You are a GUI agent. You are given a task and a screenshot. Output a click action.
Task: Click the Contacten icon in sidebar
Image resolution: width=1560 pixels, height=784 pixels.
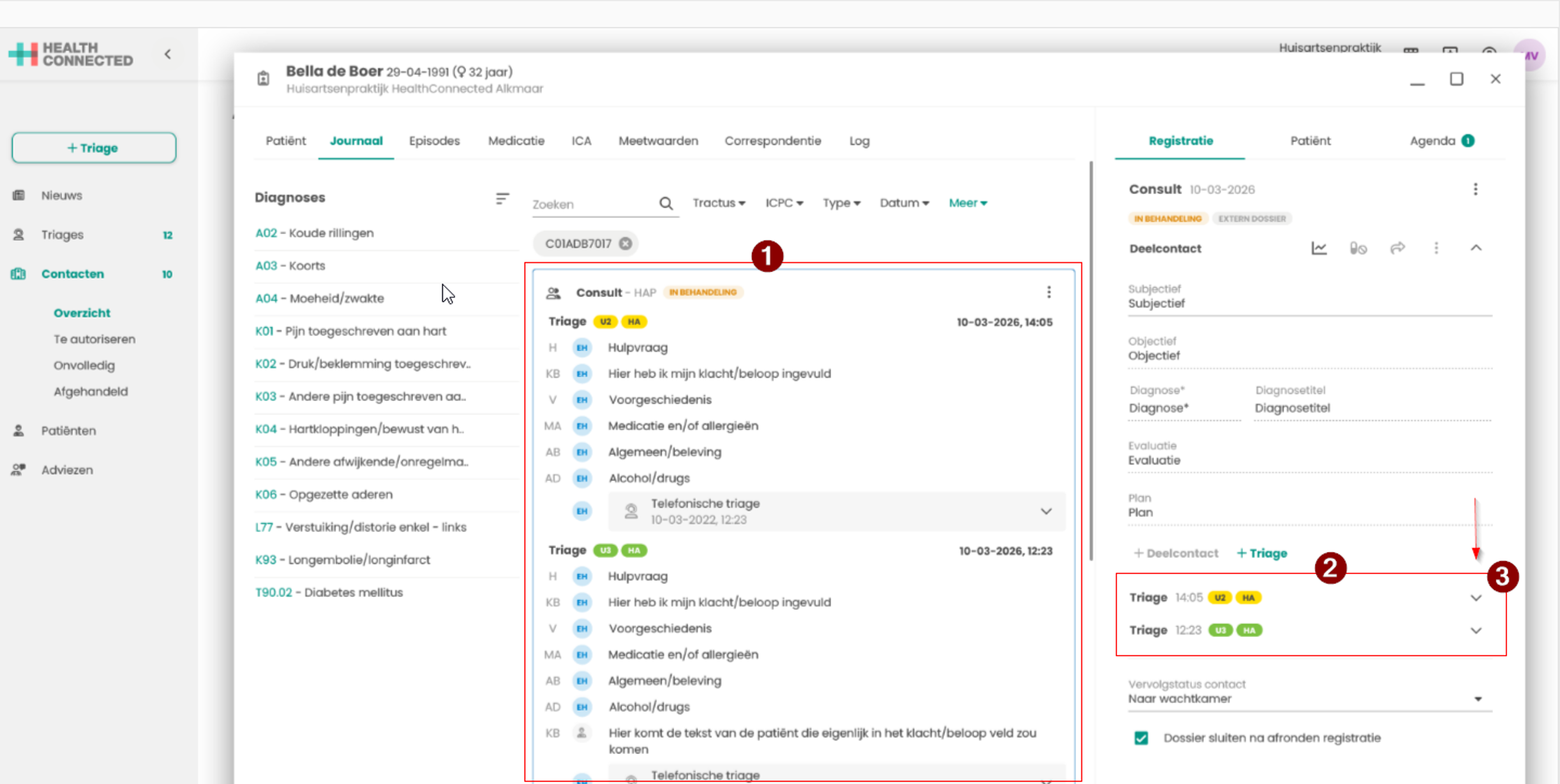(19, 274)
